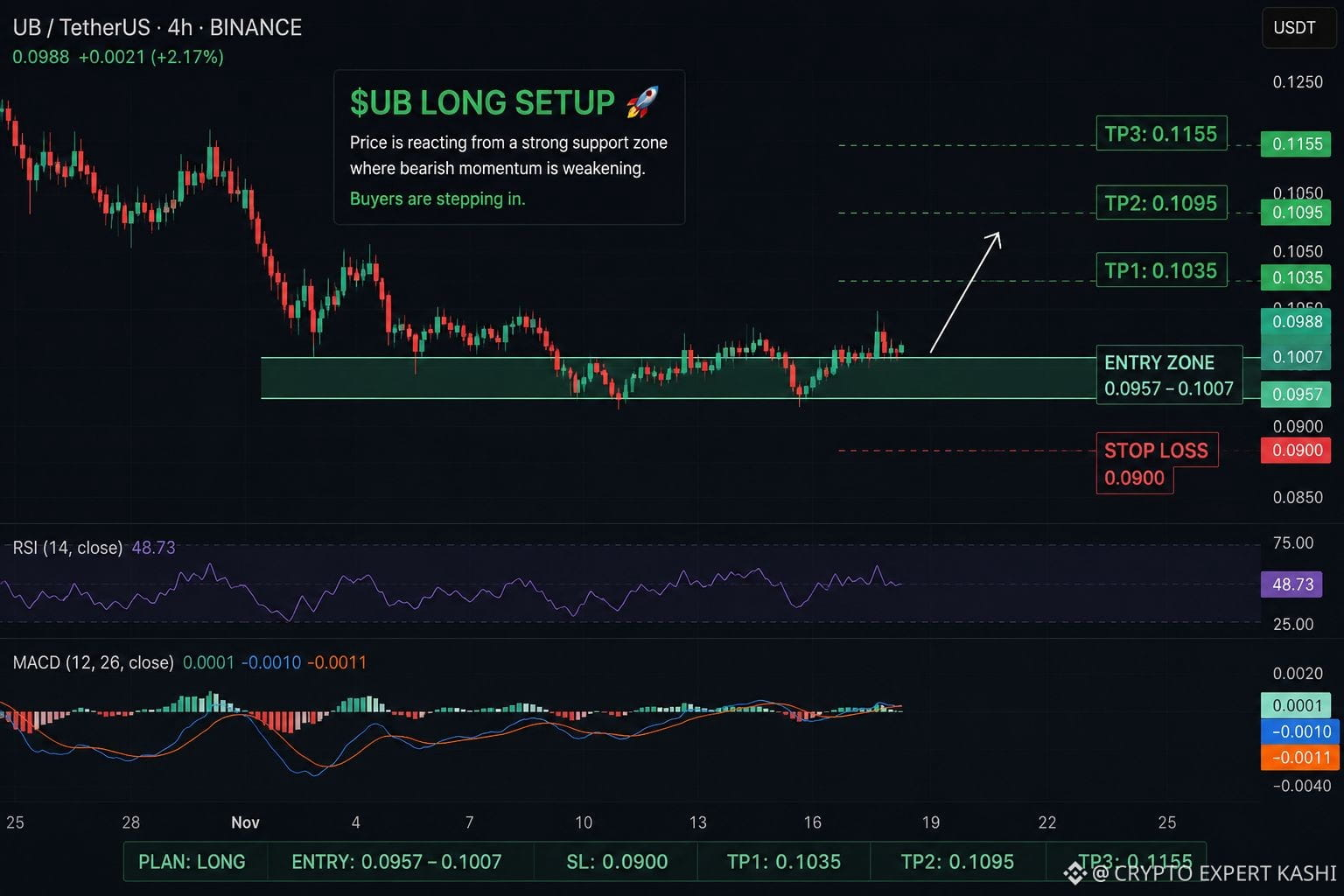Click the 0.1007 entry tag on price axis
This screenshot has height=896, width=1344.
click(1296, 356)
